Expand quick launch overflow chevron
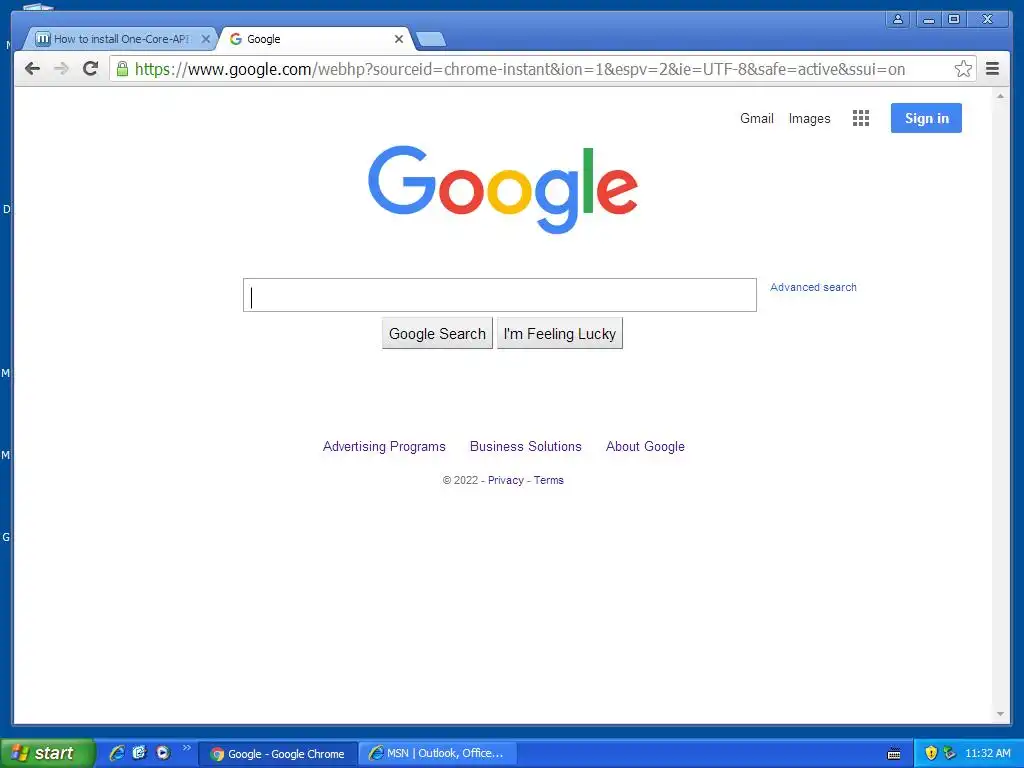Screen dimensions: 1024x768 pos(187,748)
